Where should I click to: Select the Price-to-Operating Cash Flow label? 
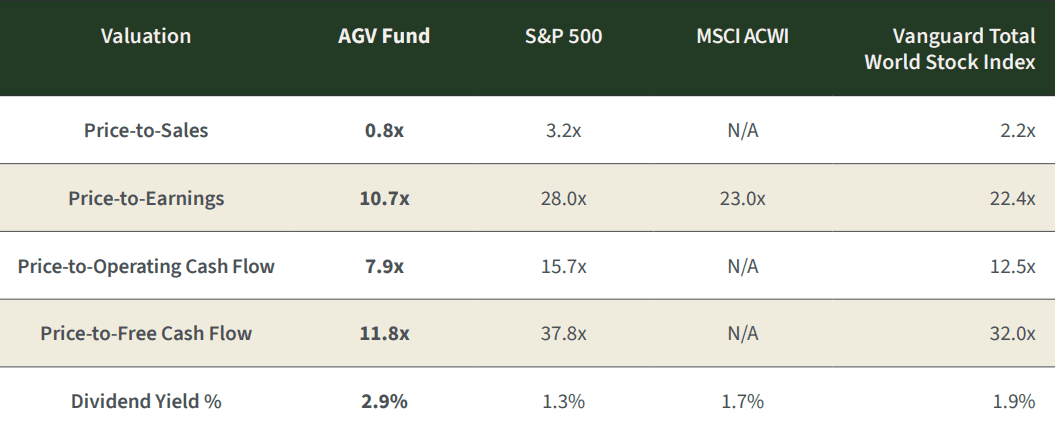click(146, 266)
